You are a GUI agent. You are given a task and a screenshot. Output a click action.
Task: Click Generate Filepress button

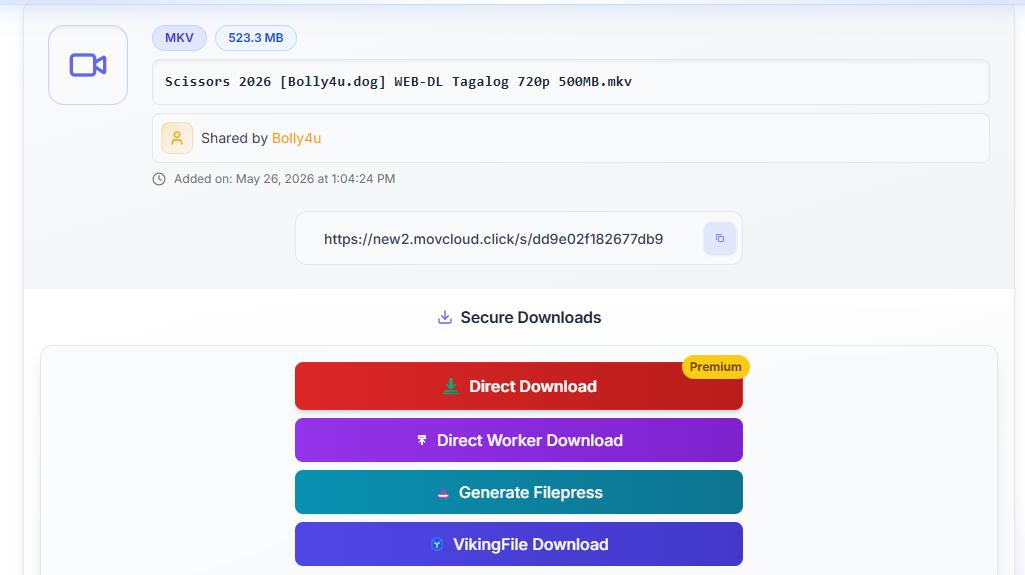tap(518, 492)
